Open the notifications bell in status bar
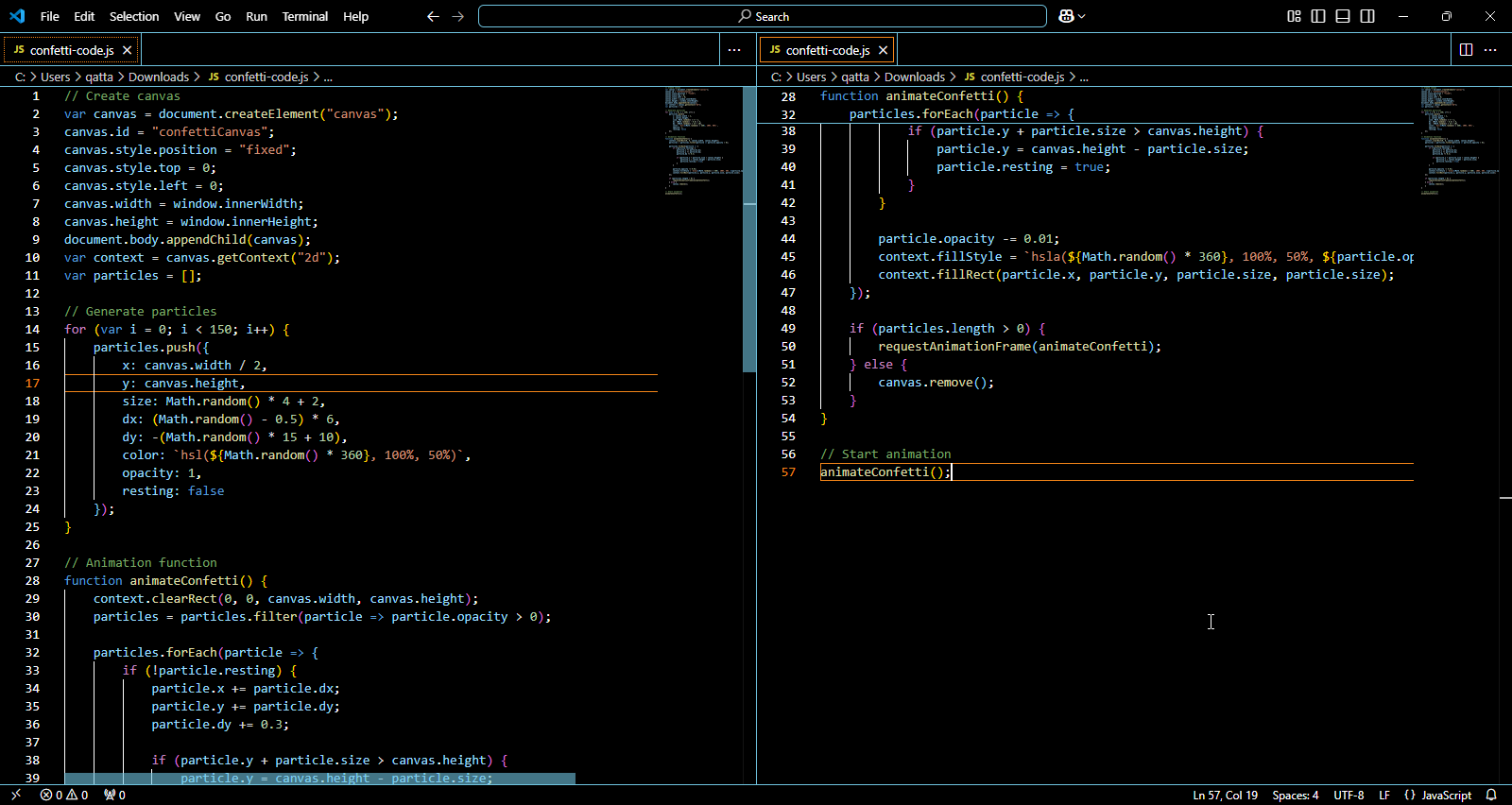This screenshot has height=805, width=1512. (x=1492, y=795)
